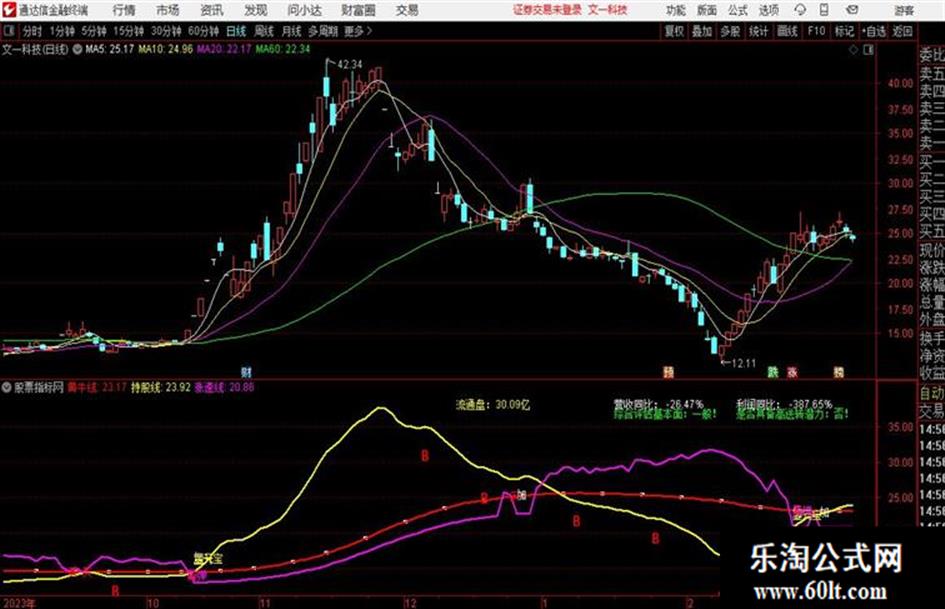Click the 多股 multi-stock button
The image size is (945, 609).
[730, 31]
